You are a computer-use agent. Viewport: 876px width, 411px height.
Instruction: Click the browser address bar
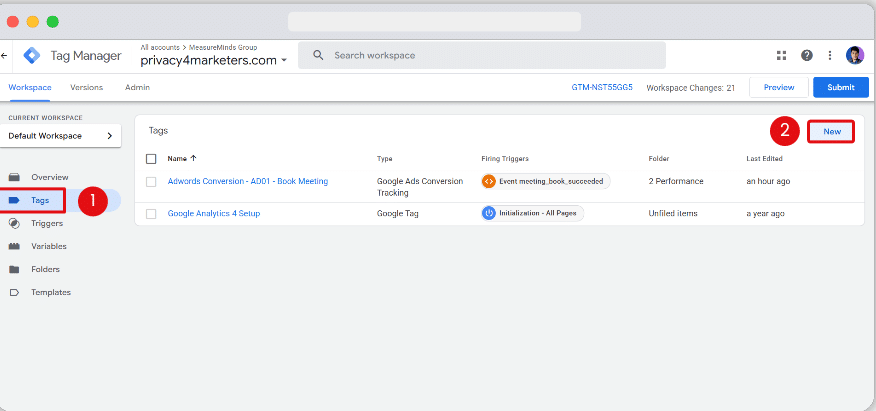[x=434, y=22]
